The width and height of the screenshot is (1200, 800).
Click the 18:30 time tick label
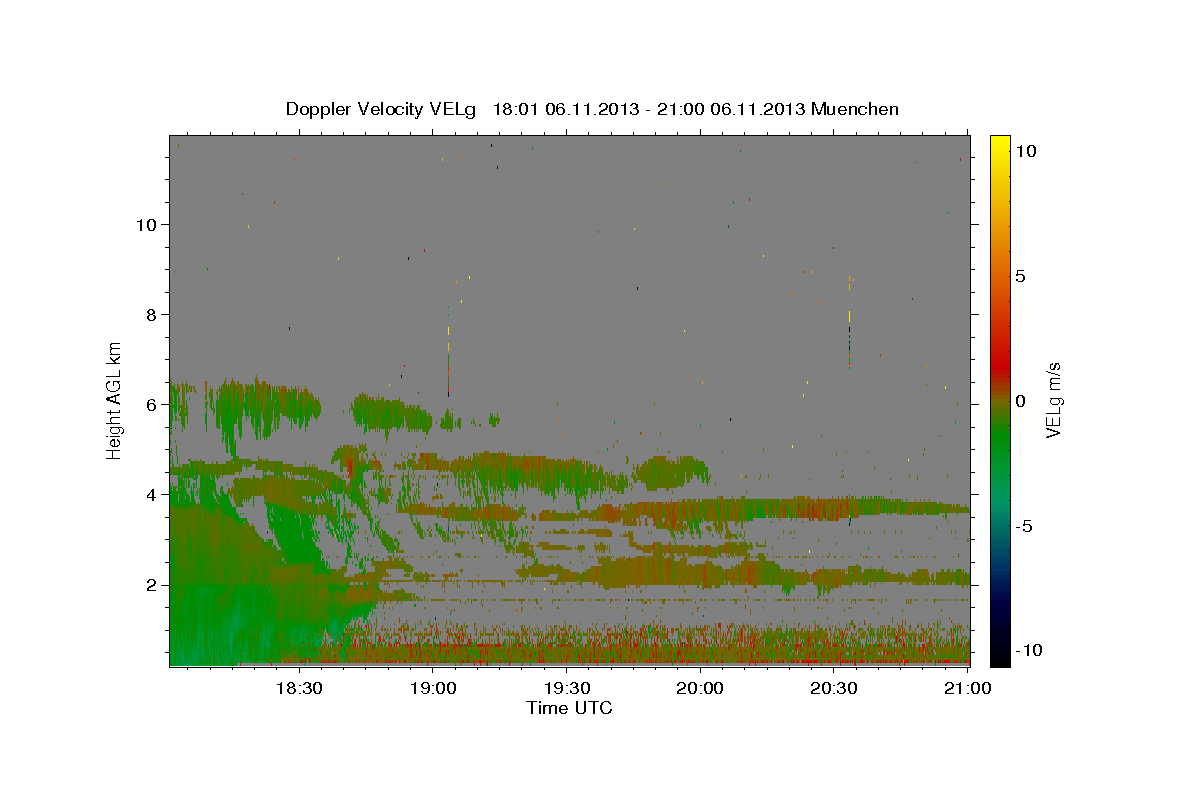click(x=299, y=688)
